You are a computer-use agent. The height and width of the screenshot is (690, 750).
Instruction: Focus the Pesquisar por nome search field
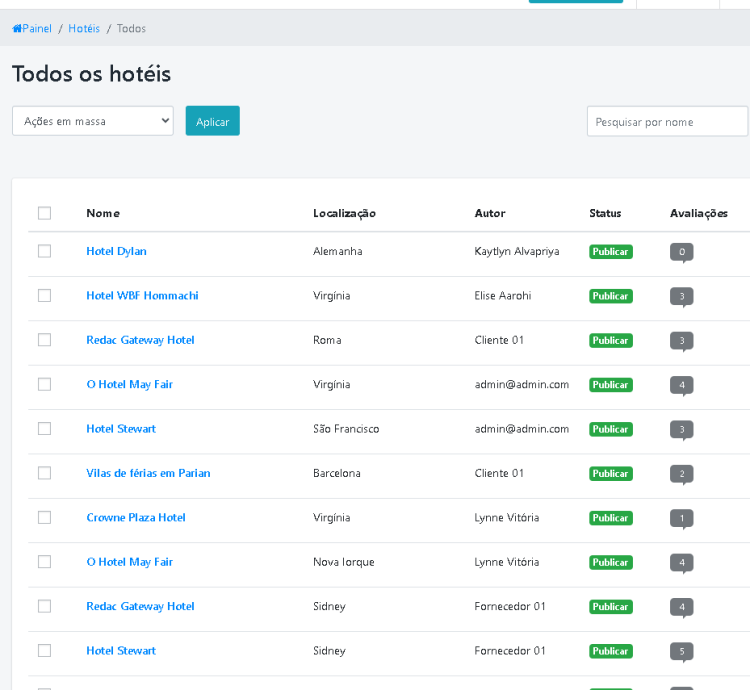point(668,121)
